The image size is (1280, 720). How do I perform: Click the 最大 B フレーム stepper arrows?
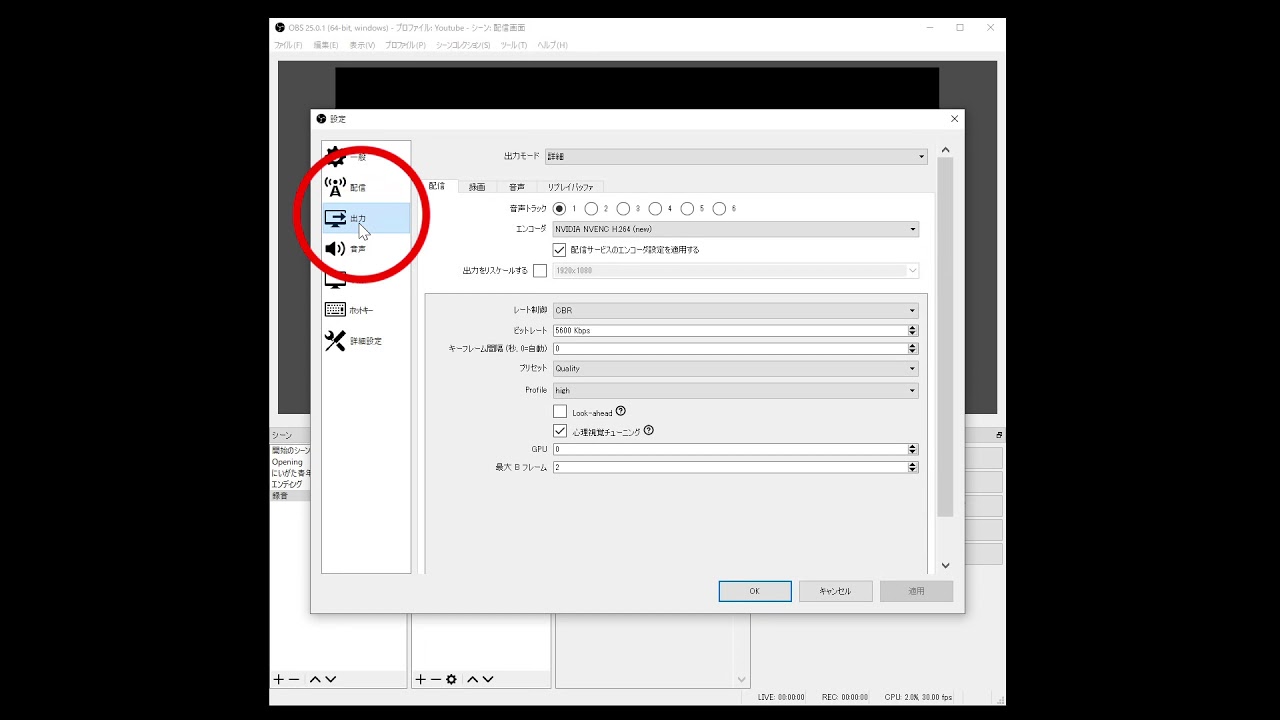pos(913,467)
